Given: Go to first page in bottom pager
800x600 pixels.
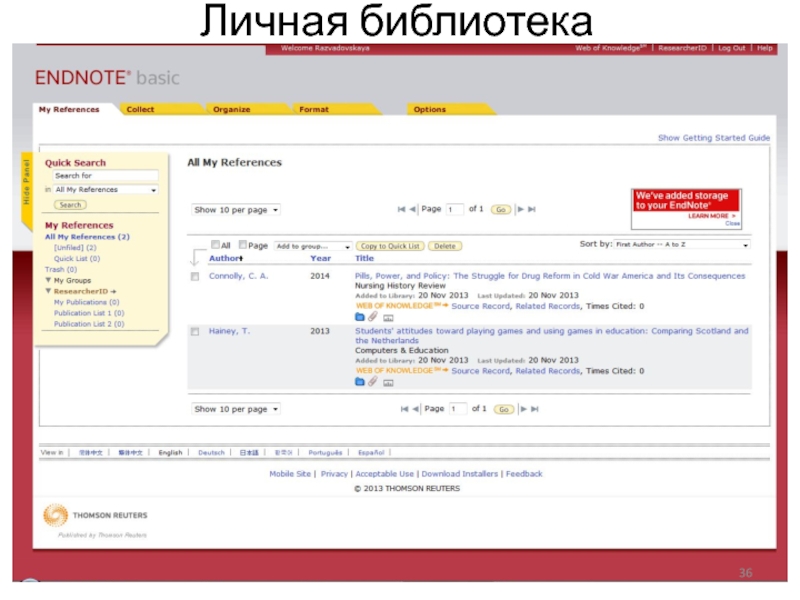Looking at the screenshot, I should tap(405, 409).
